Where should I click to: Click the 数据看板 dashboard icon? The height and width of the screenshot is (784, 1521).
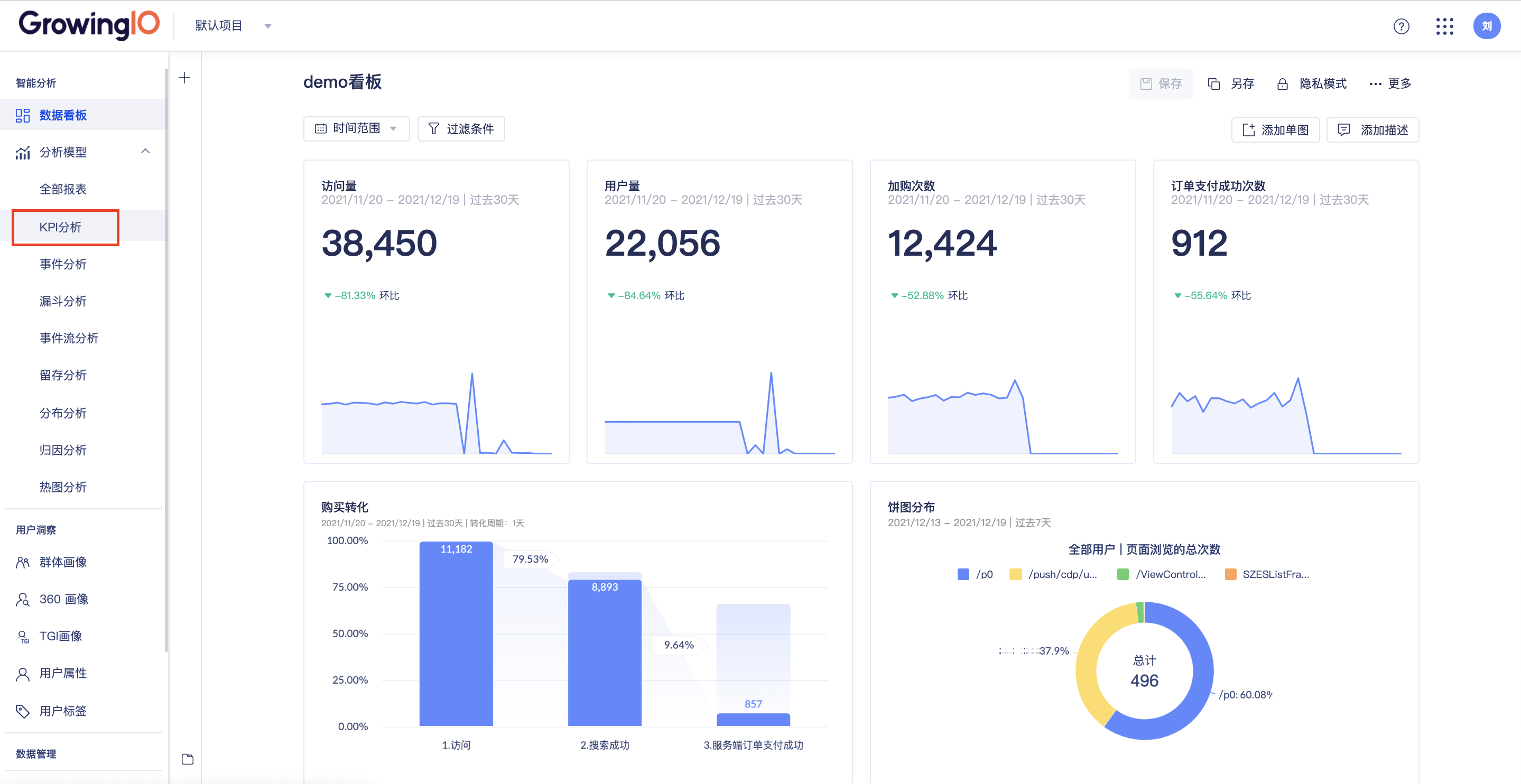(22, 116)
